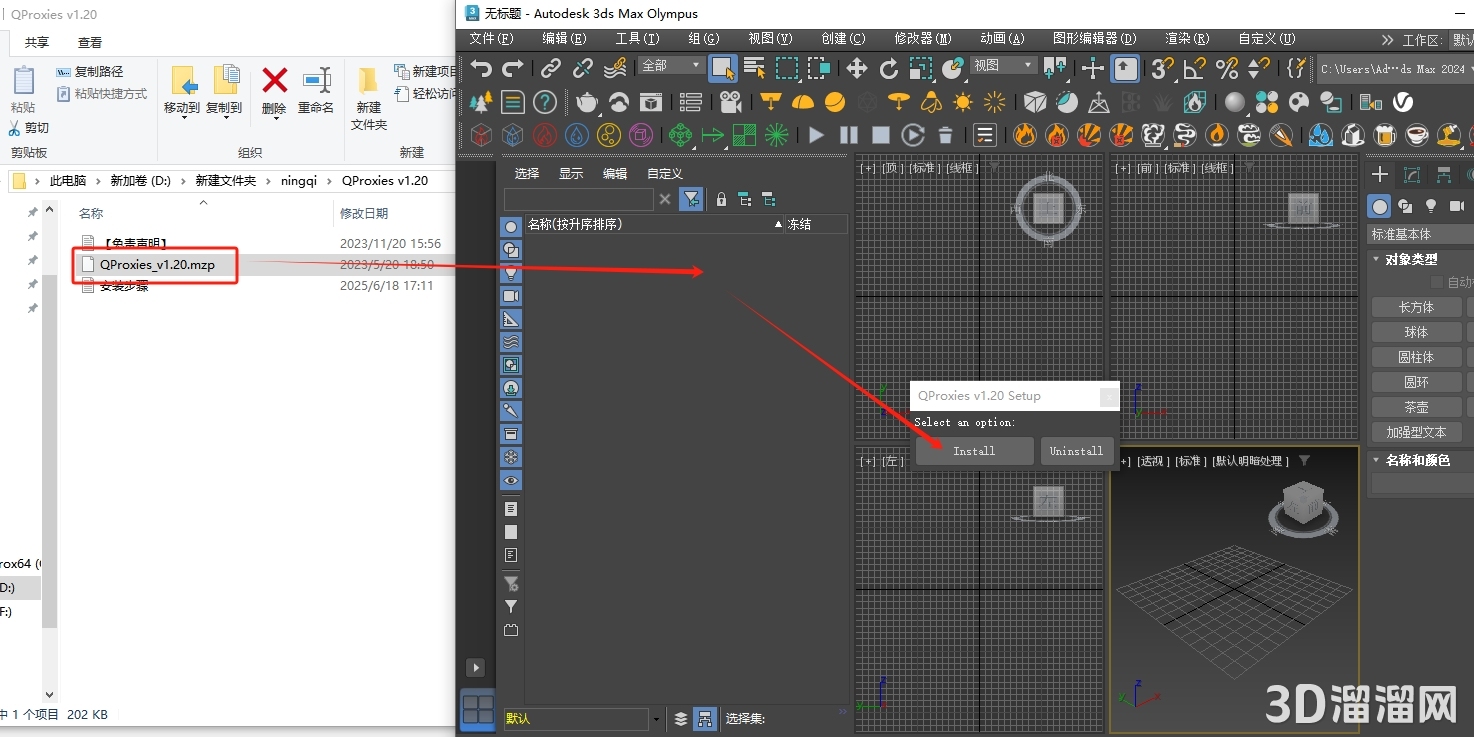Activate the Select Object tool
This screenshot has width=1474, height=737.
(x=722, y=68)
